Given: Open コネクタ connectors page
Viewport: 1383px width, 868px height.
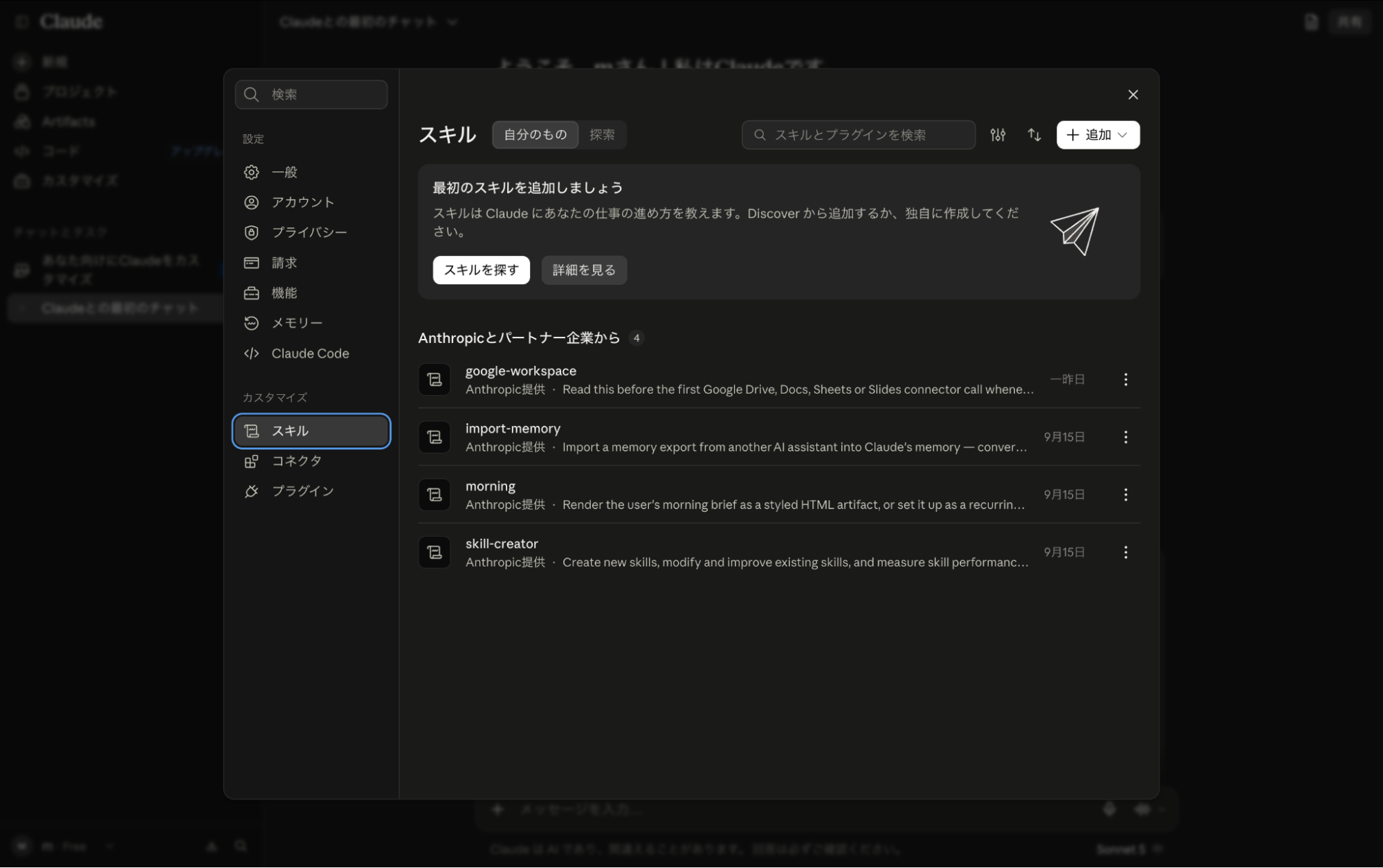Looking at the screenshot, I should pyautogui.click(x=311, y=461).
